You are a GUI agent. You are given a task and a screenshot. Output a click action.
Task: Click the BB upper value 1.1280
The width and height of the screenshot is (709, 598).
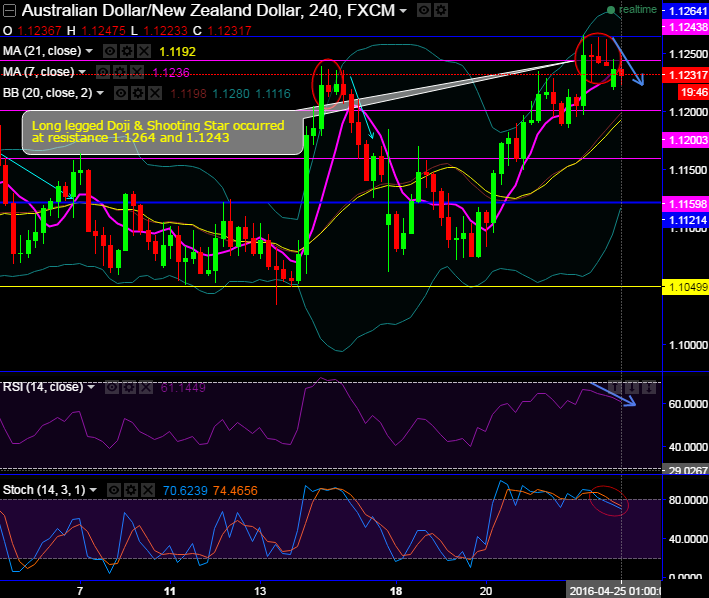[x=231, y=94]
